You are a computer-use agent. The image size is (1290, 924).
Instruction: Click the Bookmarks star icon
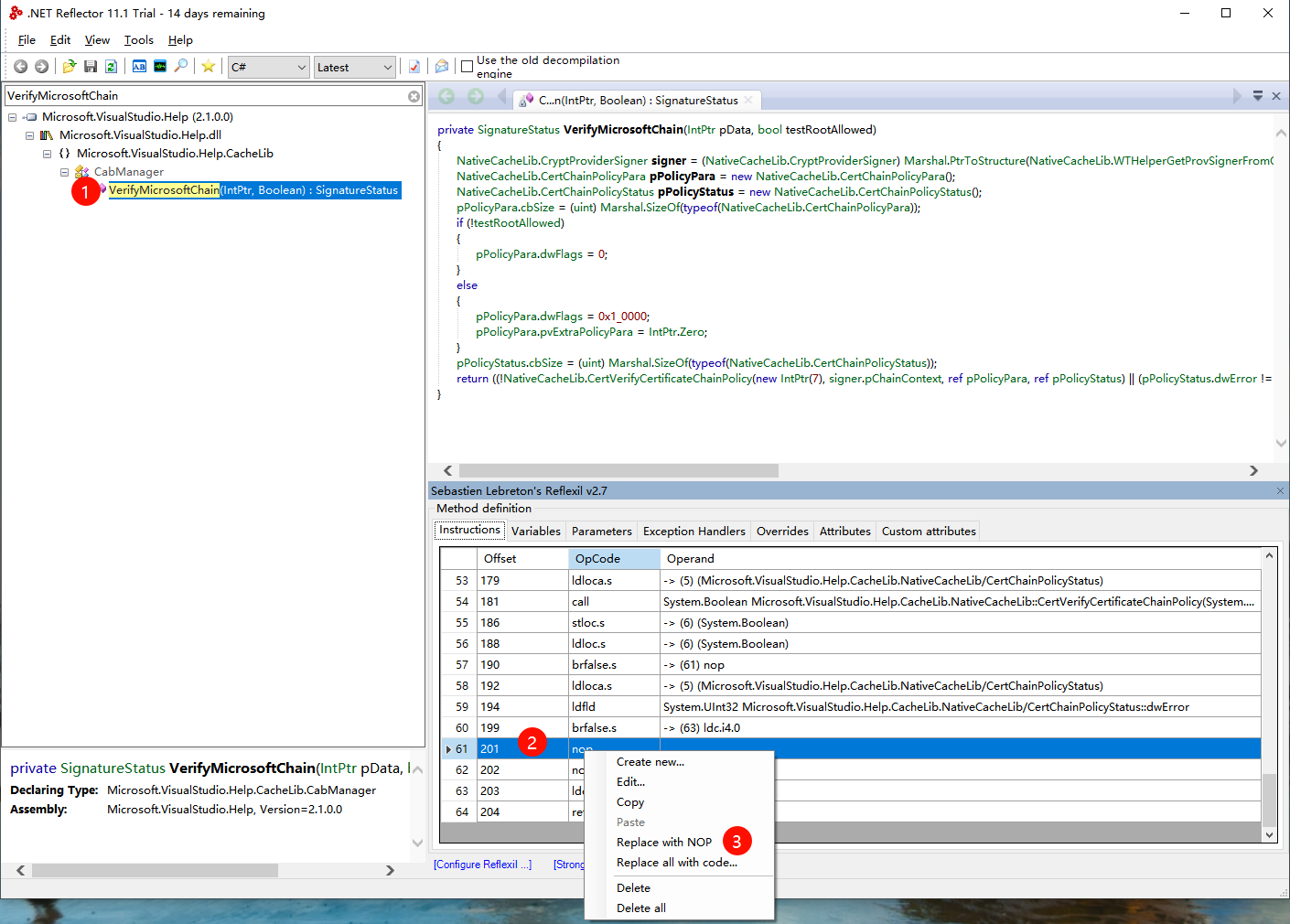click(209, 66)
